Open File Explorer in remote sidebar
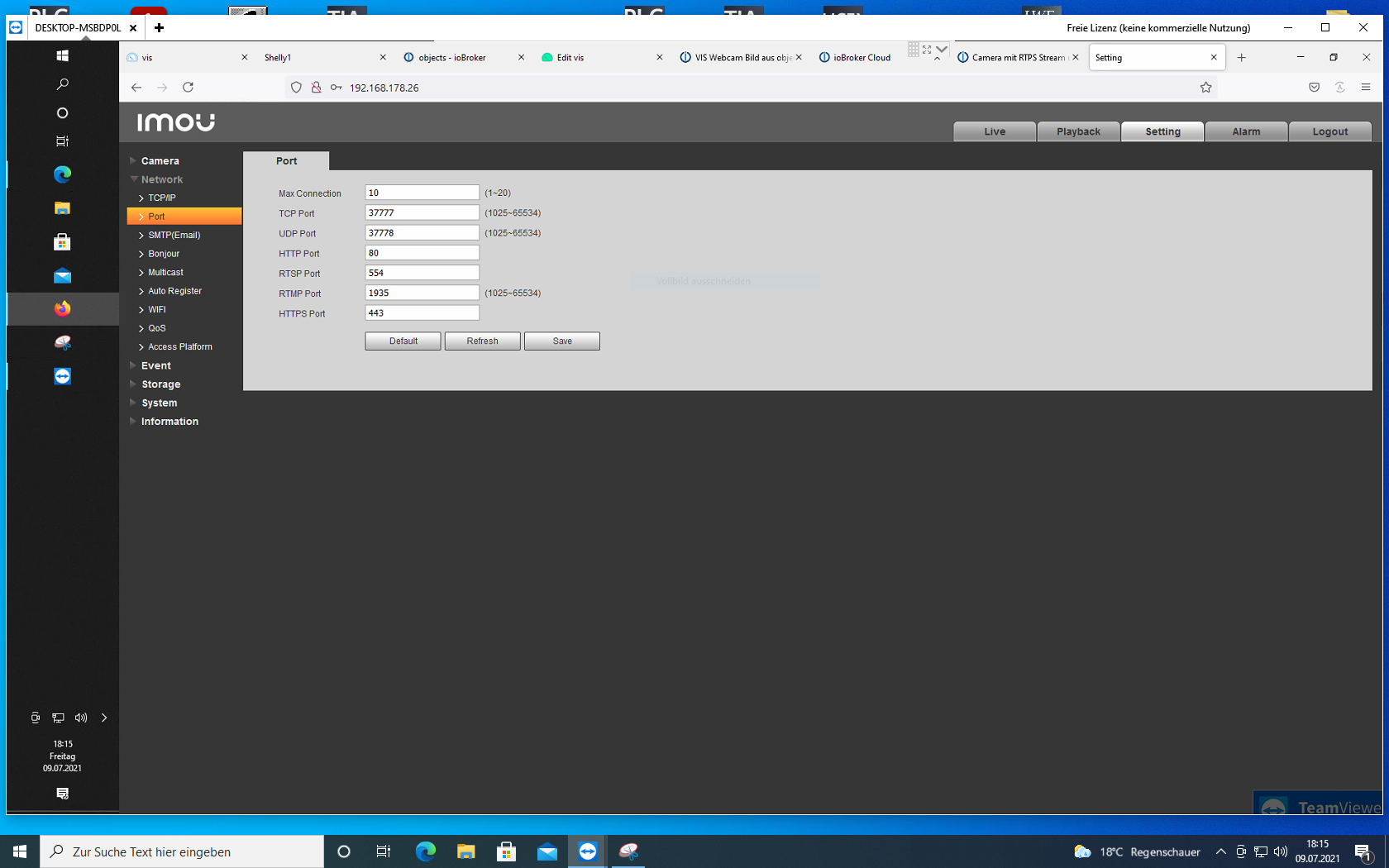Image resolution: width=1389 pixels, height=868 pixels. (x=62, y=208)
